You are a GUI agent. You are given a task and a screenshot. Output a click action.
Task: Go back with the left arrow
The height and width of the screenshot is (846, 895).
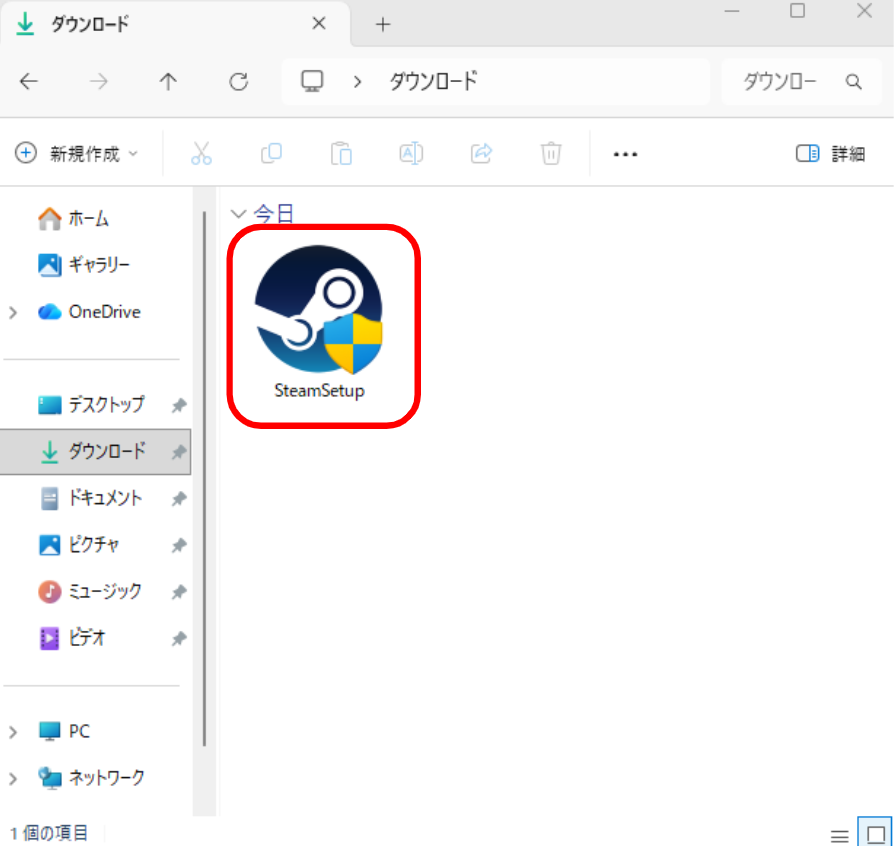point(29,82)
